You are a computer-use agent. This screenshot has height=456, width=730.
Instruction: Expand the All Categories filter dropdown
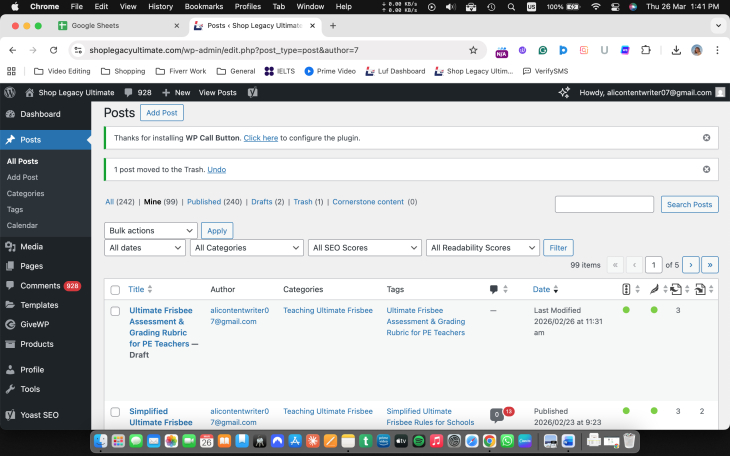[247, 247]
